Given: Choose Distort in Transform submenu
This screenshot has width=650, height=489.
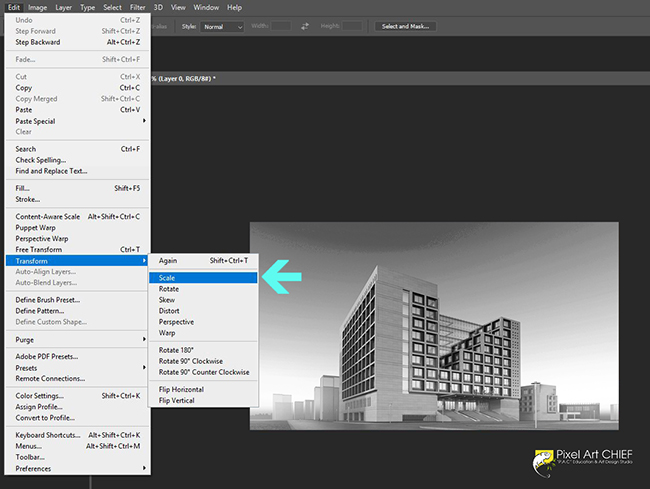Looking at the screenshot, I should (x=203, y=311).
